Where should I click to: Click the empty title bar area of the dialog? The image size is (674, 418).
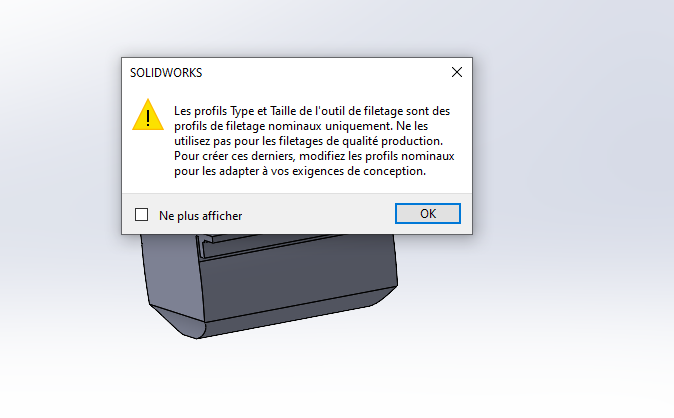pyautogui.click(x=322, y=72)
